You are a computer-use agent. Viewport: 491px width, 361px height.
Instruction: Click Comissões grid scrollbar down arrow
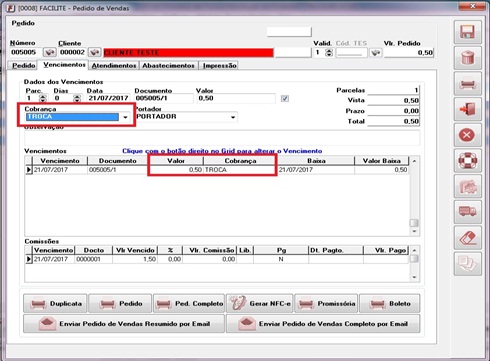pyautogui.click(x=414, y=277)
